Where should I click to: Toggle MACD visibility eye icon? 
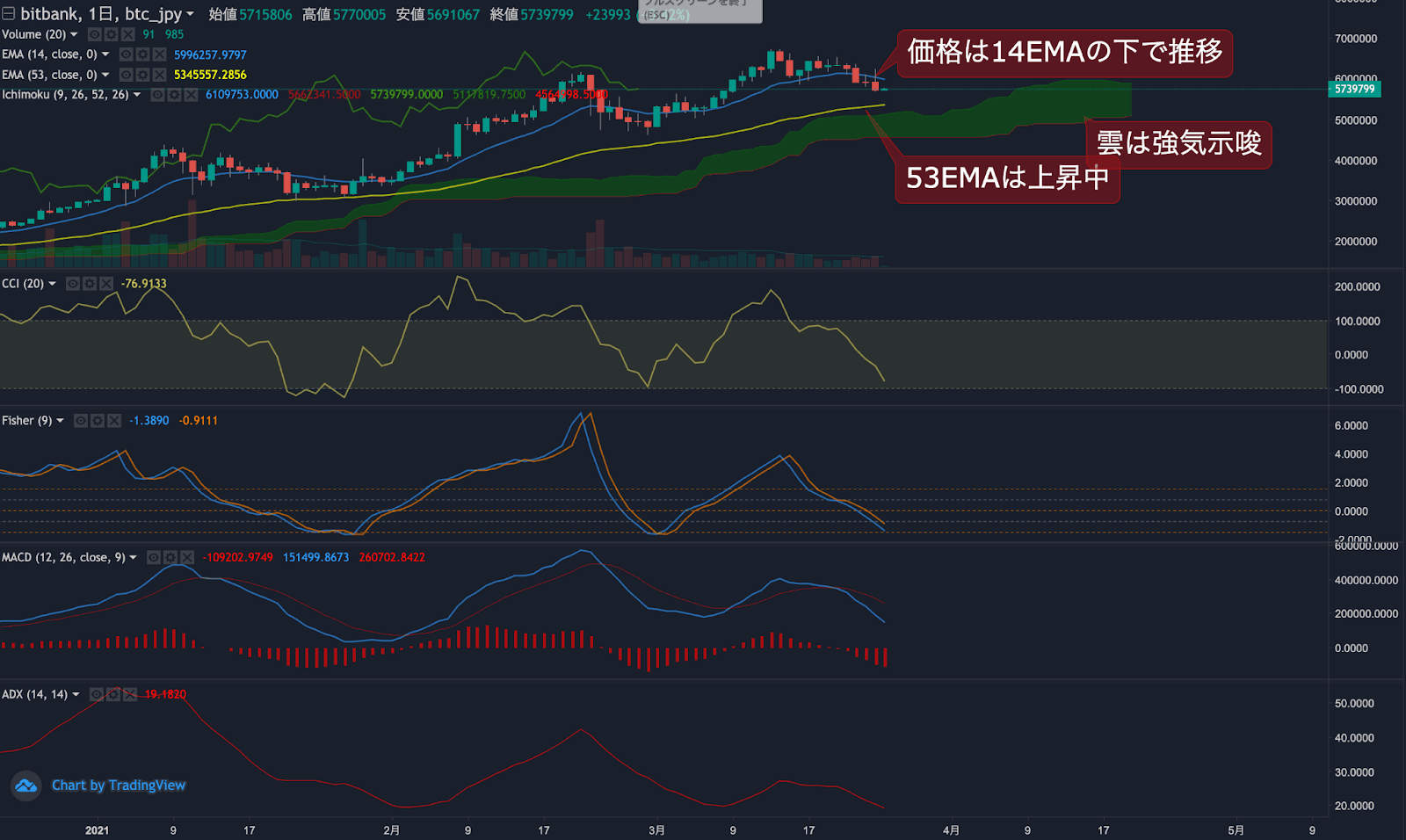(154, 558)
